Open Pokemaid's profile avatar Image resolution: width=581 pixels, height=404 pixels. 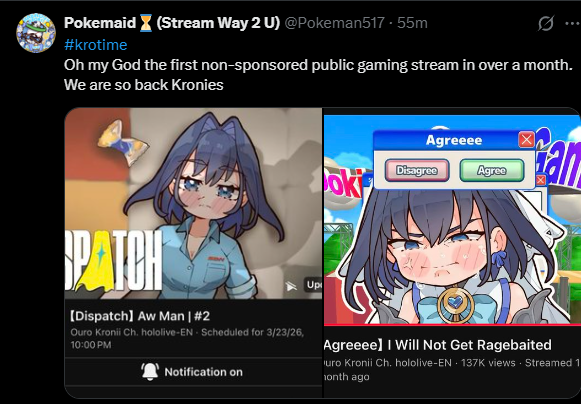click(x=36, y=33)
